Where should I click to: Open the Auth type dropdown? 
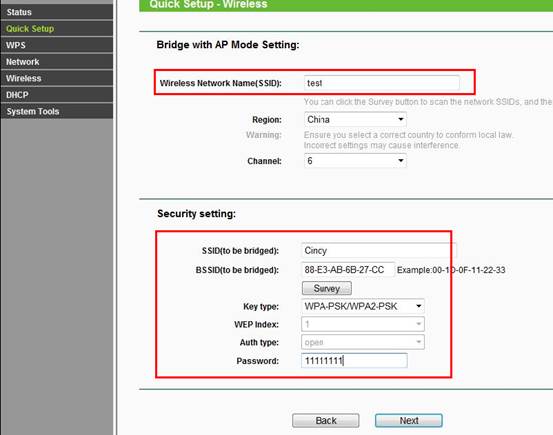pyautogui.click(x=363, y=342)
